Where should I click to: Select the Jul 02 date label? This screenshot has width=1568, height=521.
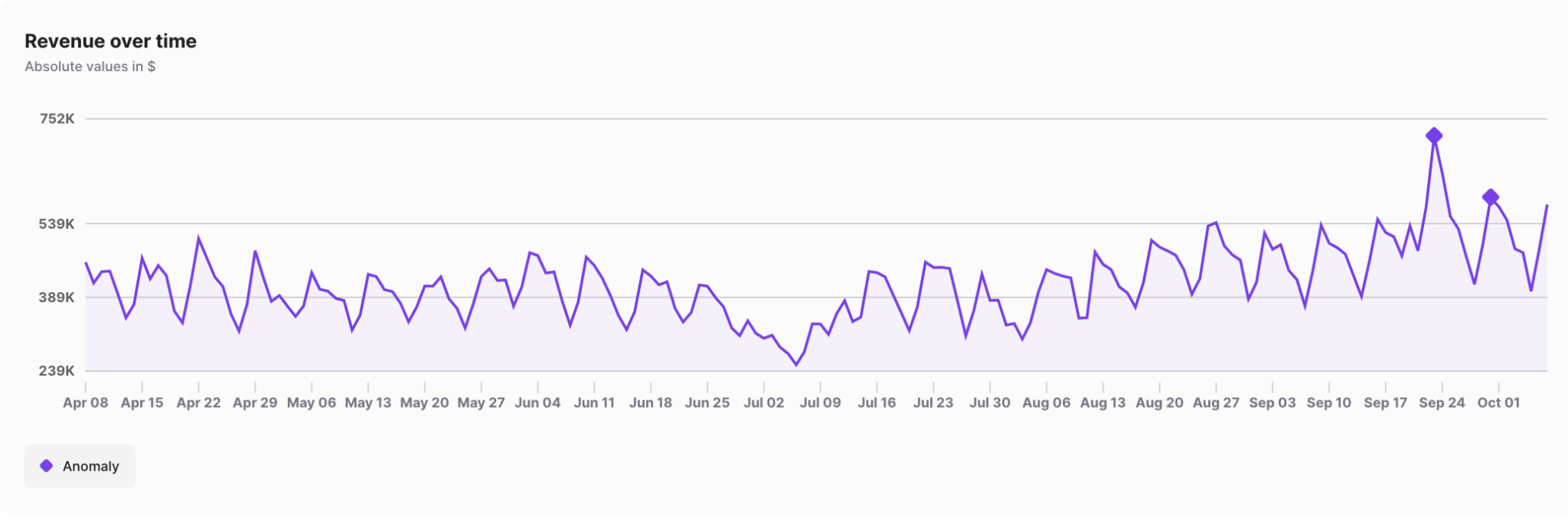click(x=763, y=402)
